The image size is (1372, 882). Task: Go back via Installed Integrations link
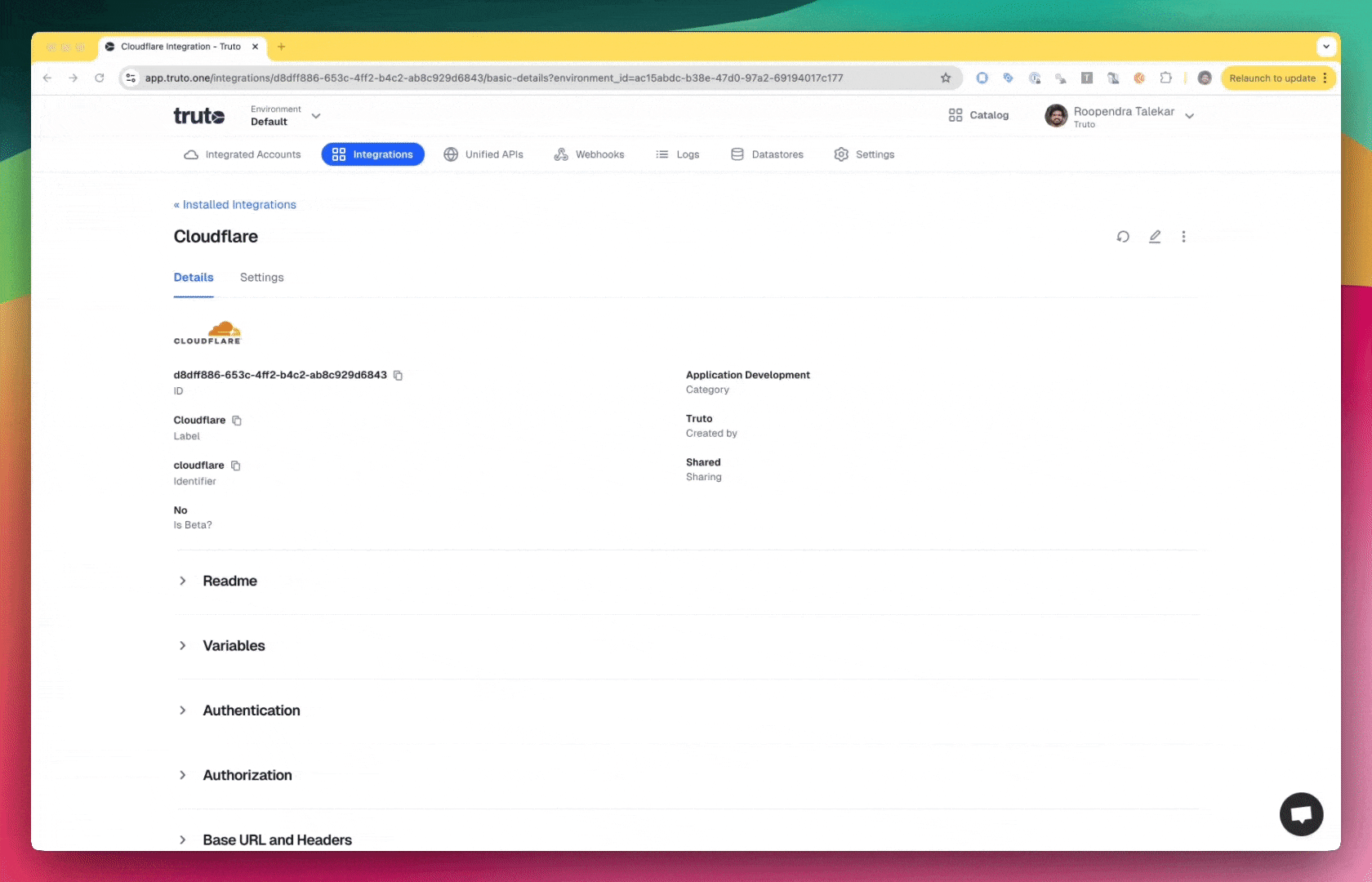(234, 204)
